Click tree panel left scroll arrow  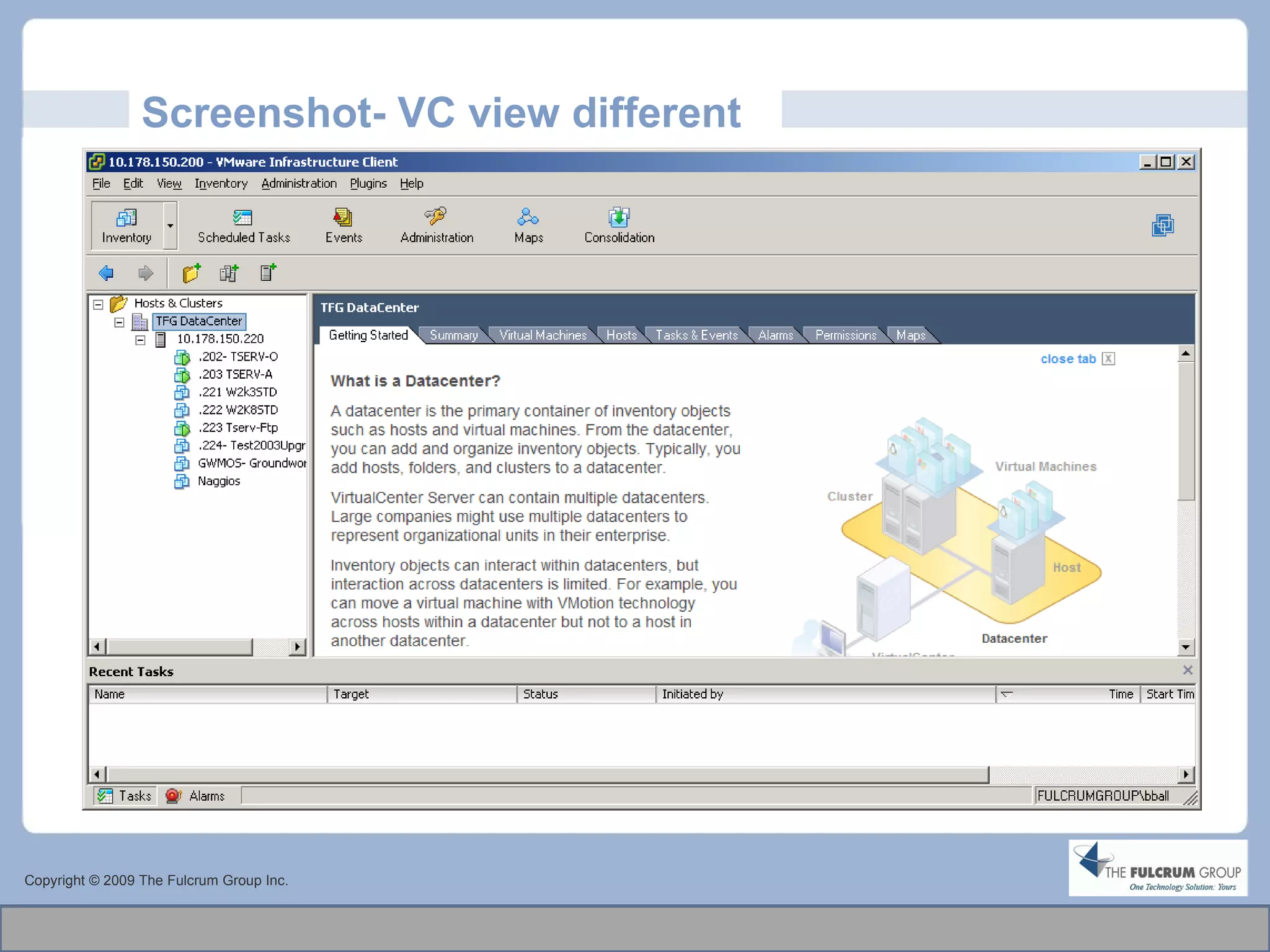click(x=97, y=647)
